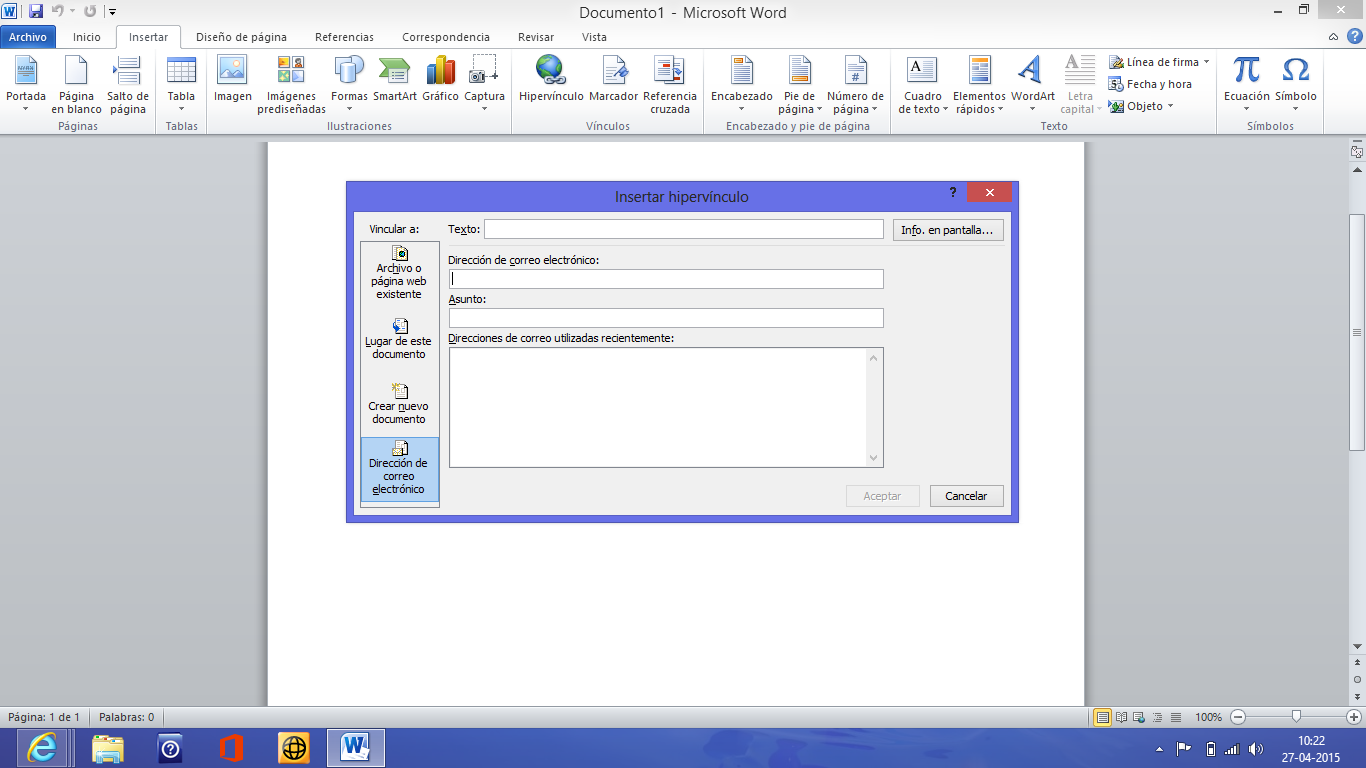Open the Formas shapes gallery
1366x768 pixels.
(349, 84)
